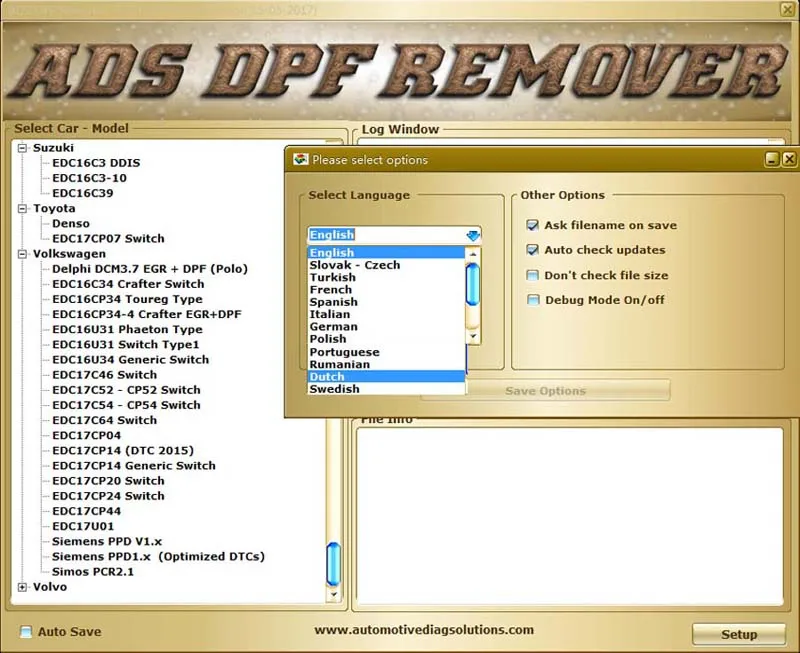Select EDC17CP20 Switch

(x=108, y=481)
